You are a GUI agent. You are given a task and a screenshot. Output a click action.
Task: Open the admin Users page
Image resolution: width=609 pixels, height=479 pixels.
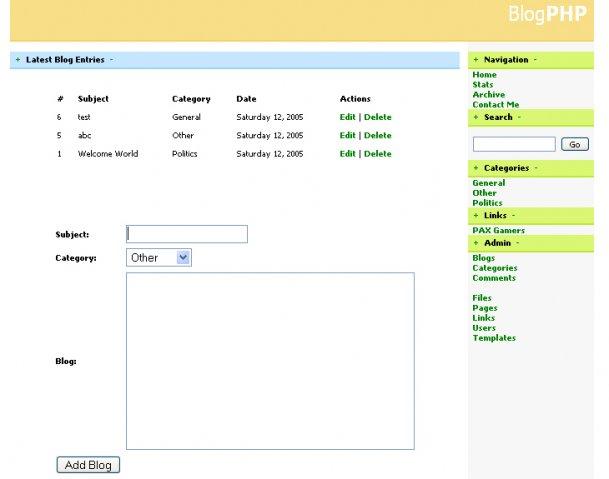(484, 328)
